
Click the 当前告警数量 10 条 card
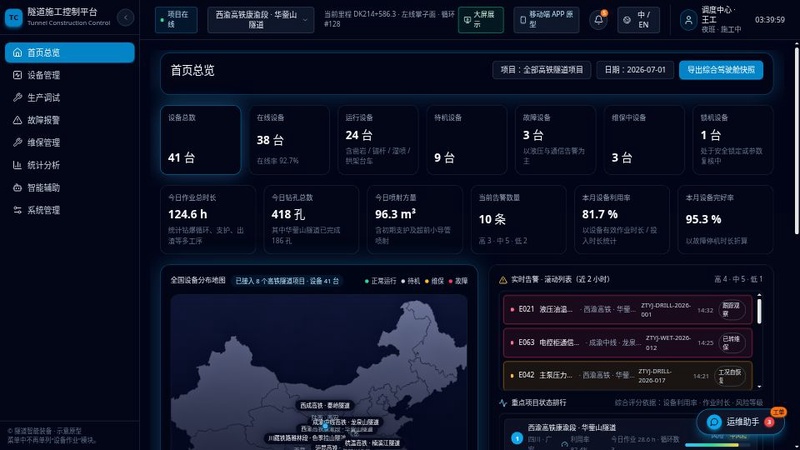click(519, 219)
